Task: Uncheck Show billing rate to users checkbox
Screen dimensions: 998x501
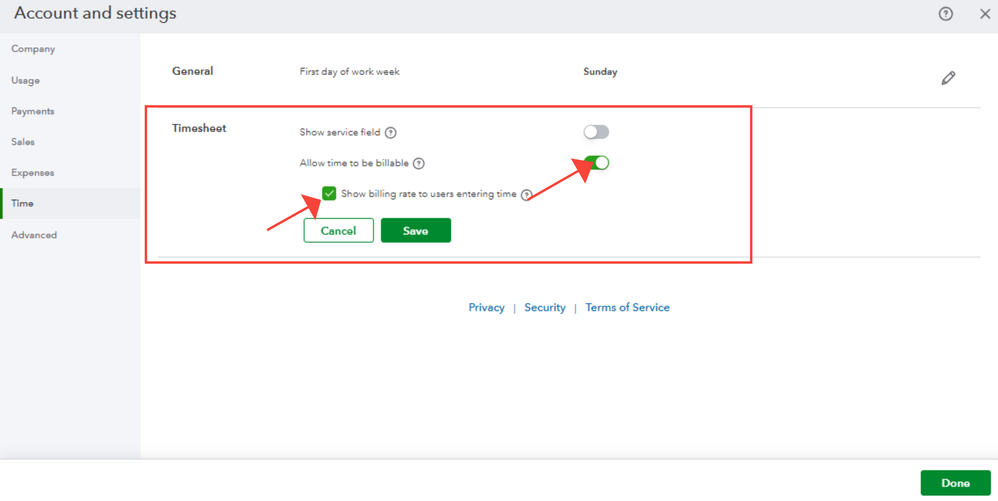Action: tap(329, 194)
